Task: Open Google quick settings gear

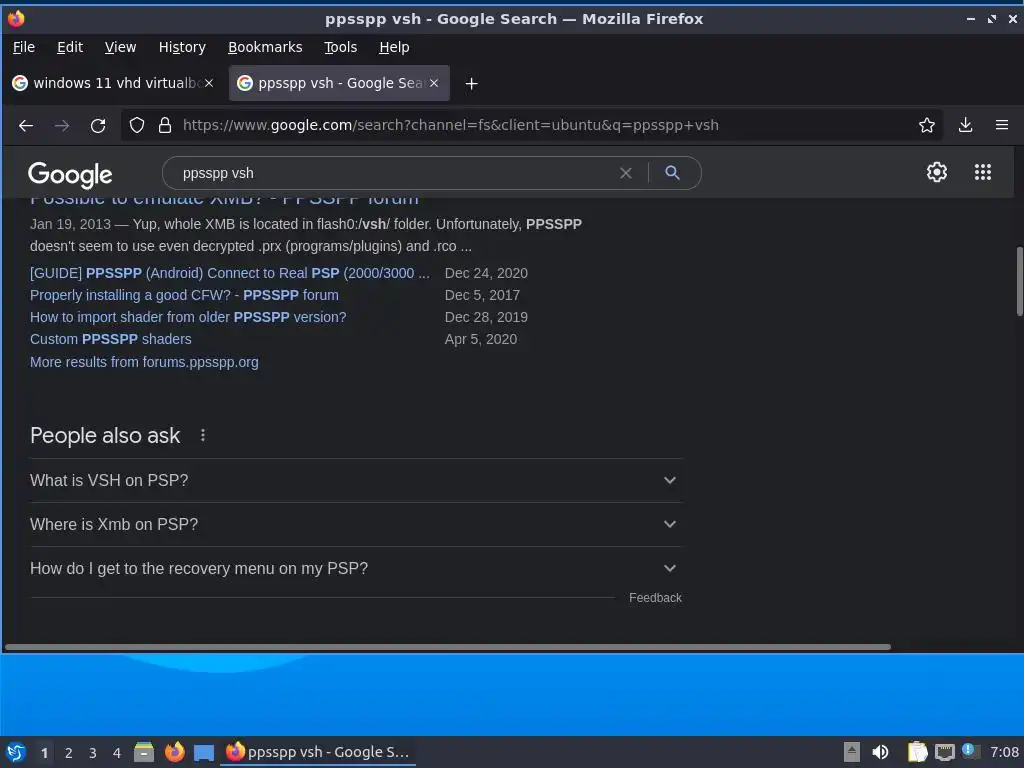Action: click(936, 172)
